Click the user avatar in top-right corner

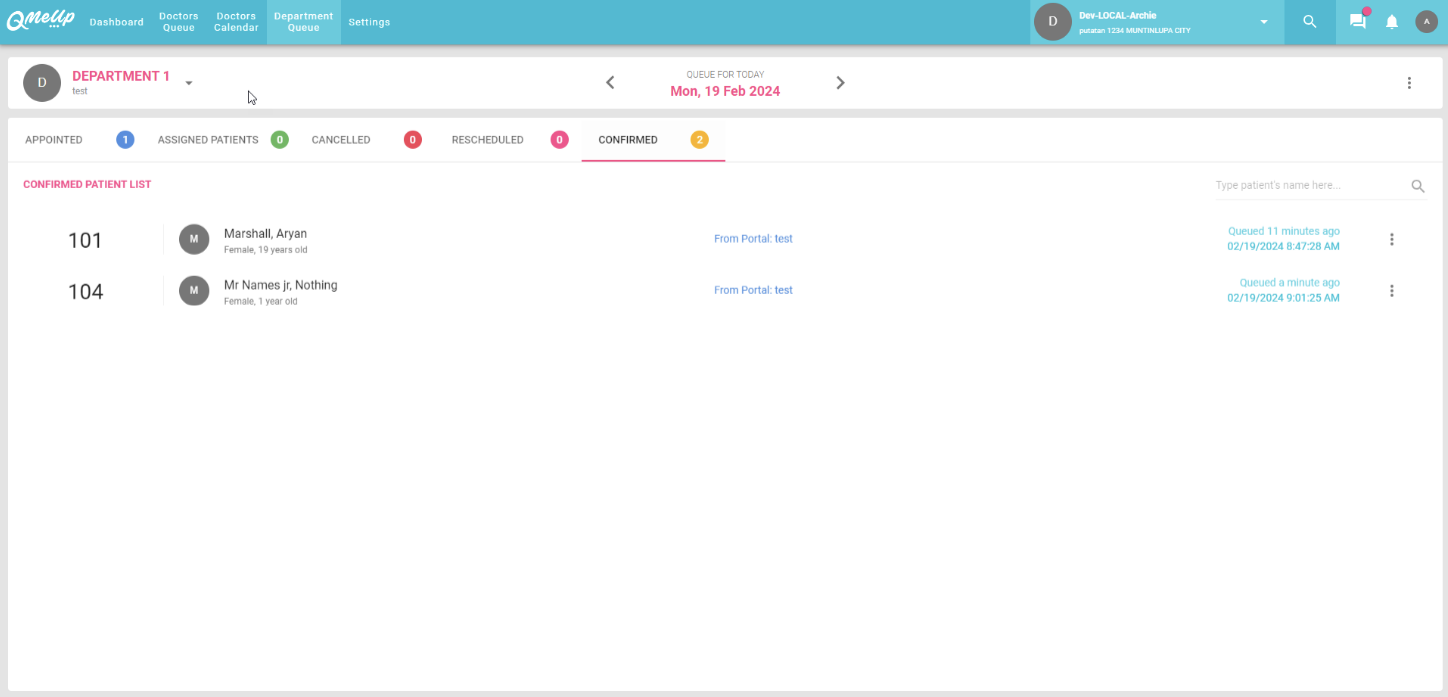pyautogui.click(x=1425, y=21)
